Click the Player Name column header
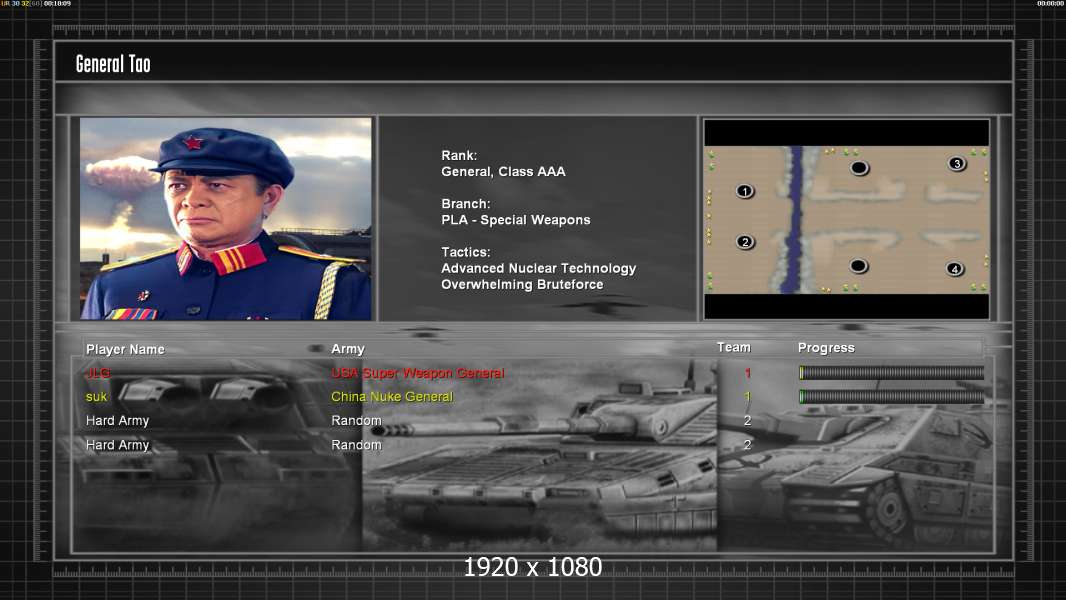This screenshot has height=600, width=1066. tap(125, 349)
